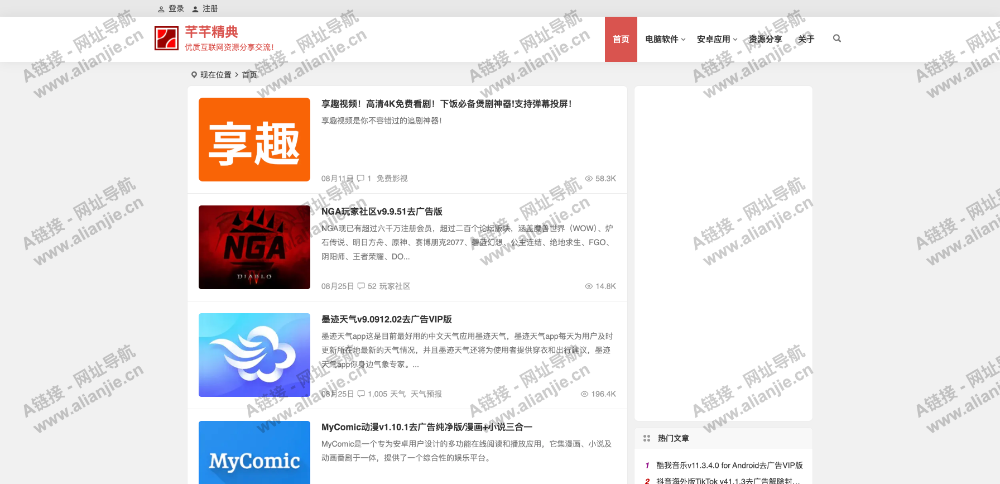Click the 享趣 orange thumbnail
The width and height of the screenshot is (1000, 484).
click(254, 140)
